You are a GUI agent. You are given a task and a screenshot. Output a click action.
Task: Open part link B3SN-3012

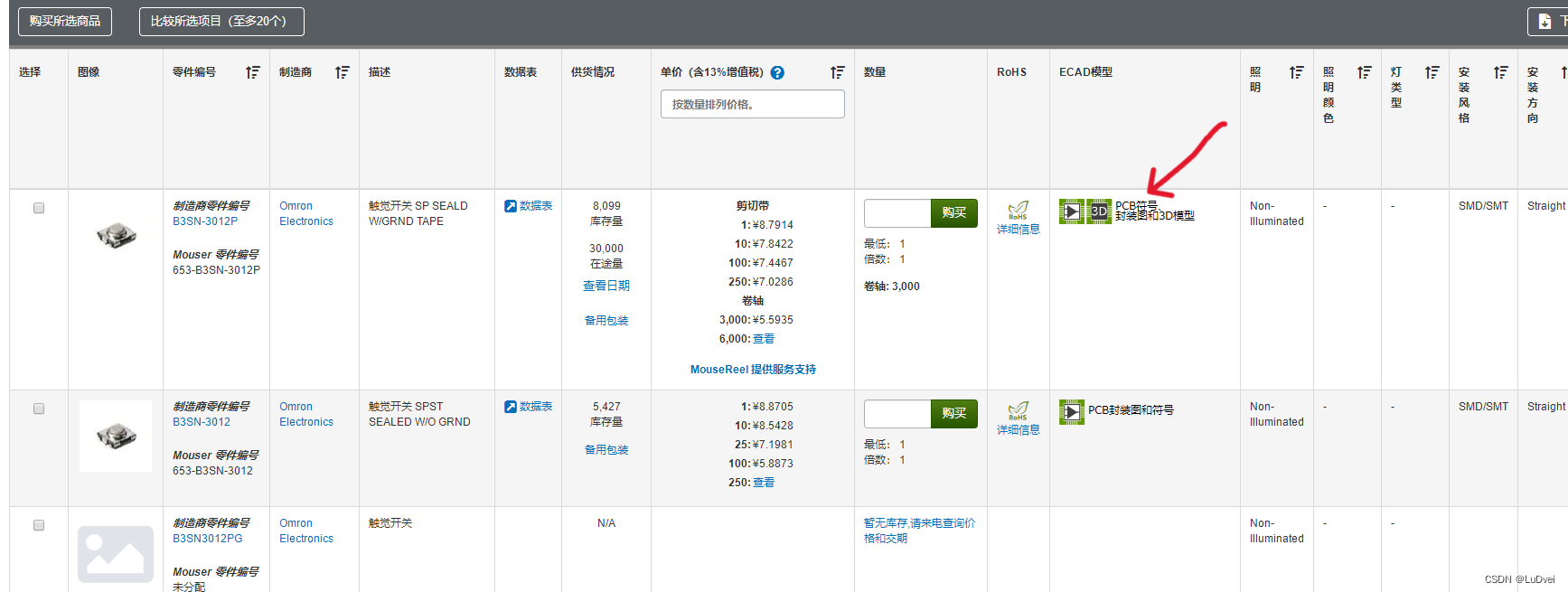202,422
